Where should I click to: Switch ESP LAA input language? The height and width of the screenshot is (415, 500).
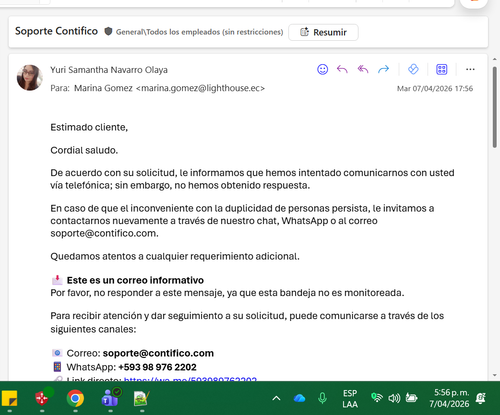tap(350, 399)
